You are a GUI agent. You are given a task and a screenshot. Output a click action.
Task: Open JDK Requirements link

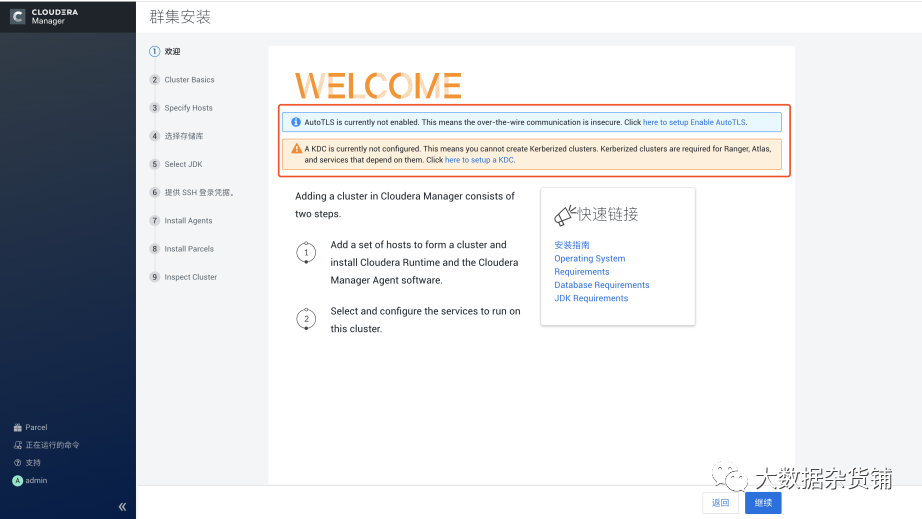pyautogui.click(x=591, y=298)
